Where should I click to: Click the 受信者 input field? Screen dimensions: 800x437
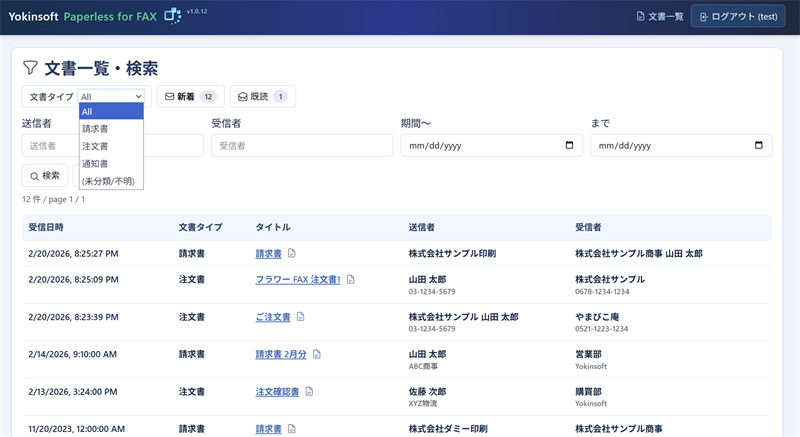pyautogui.click(x=302, y=145)
